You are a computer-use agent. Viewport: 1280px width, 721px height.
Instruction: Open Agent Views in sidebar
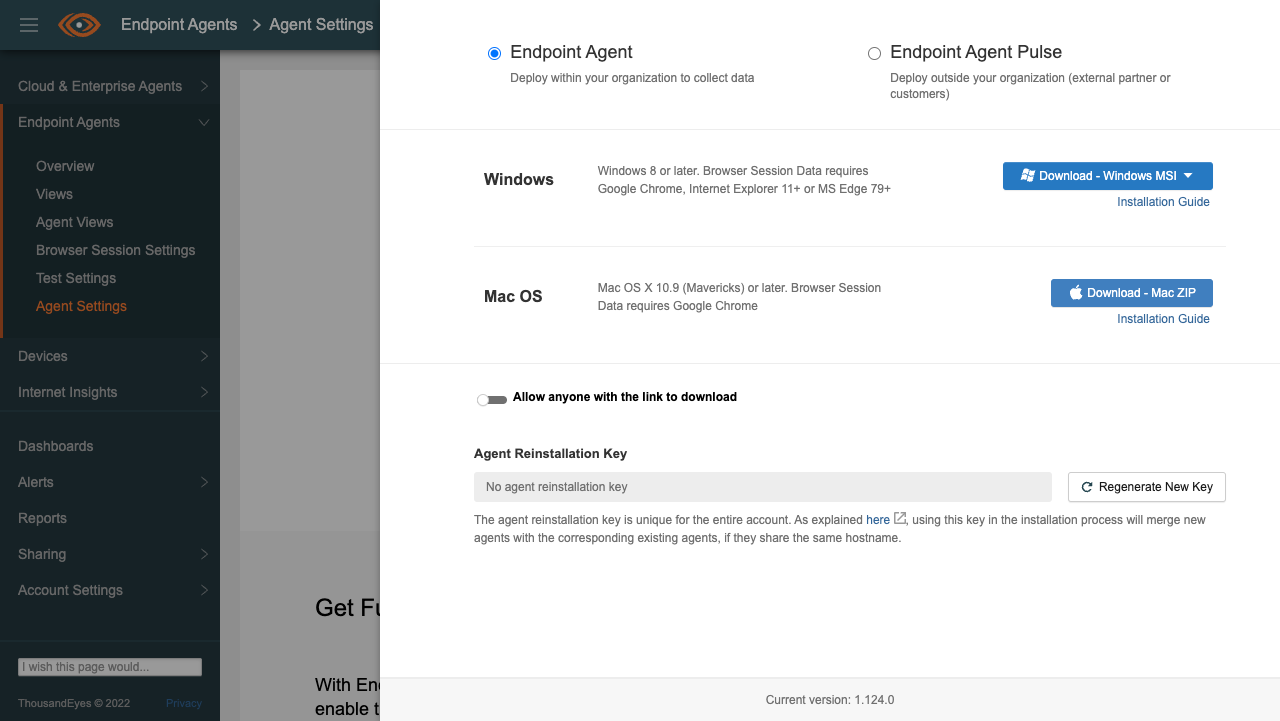(74, 222)
